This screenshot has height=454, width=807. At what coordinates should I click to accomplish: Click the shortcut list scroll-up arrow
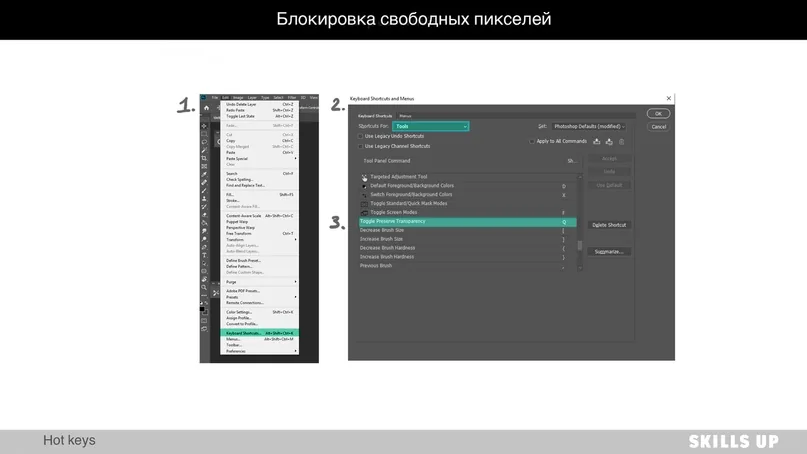point(580,177)
